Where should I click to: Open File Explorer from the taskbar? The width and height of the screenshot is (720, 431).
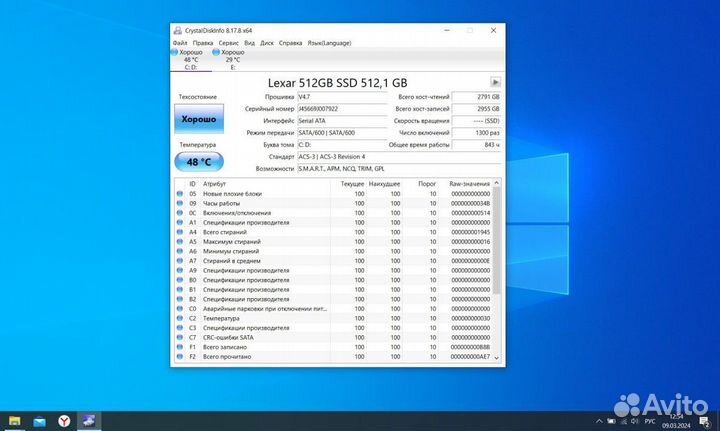(14, 421)
